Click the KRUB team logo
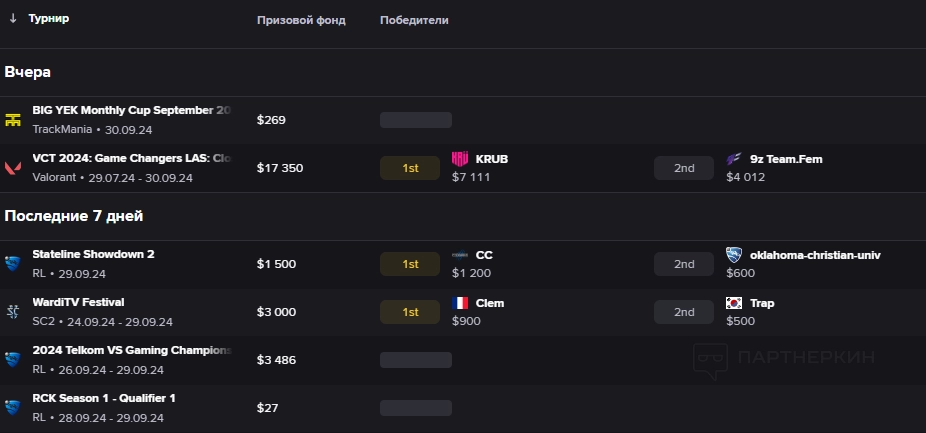 [460, 159]
